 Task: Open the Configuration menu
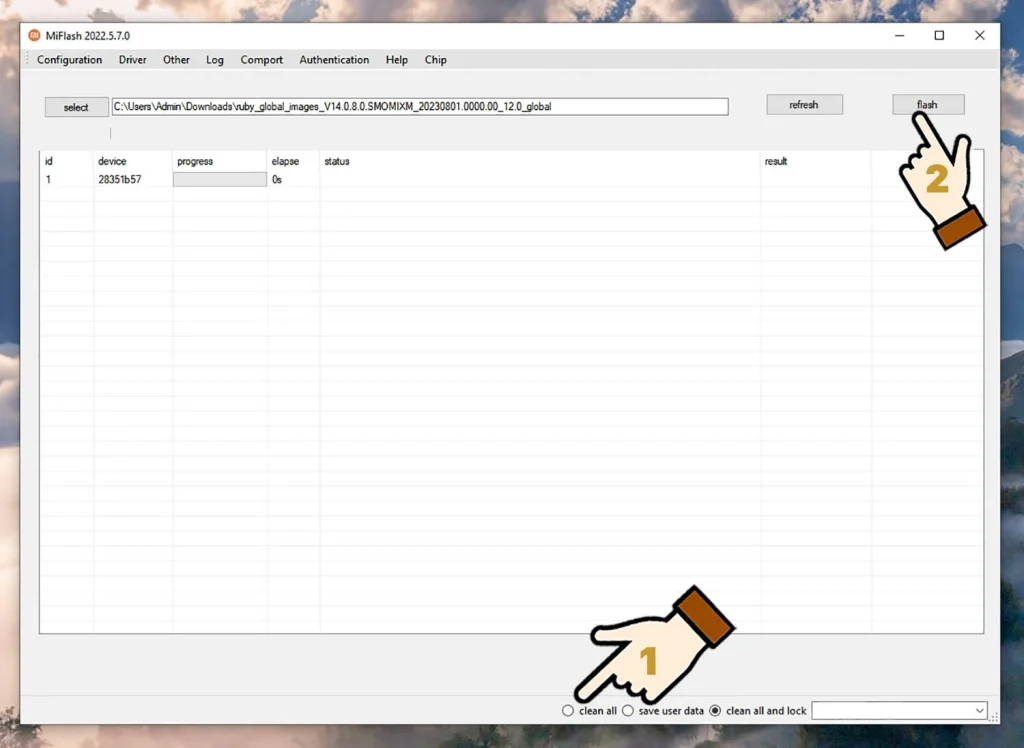point(69,60)
